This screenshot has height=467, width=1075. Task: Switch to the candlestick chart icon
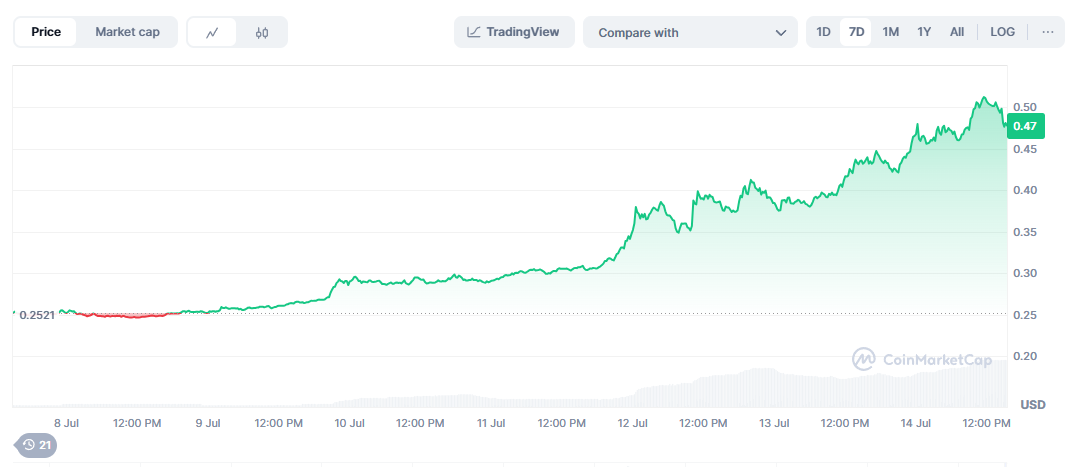coord(262,32)
